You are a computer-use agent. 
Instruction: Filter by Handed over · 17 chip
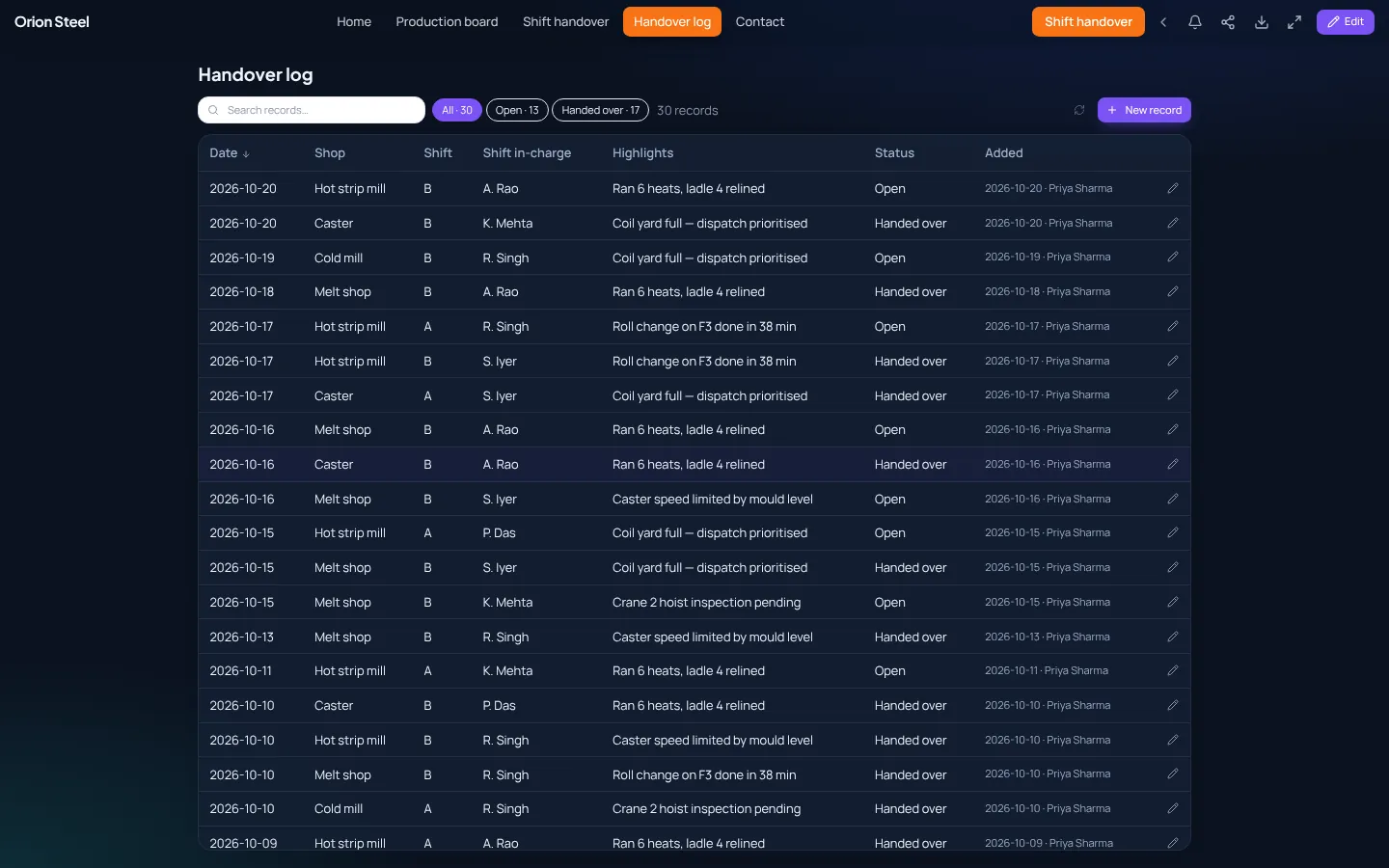[600, 110]
